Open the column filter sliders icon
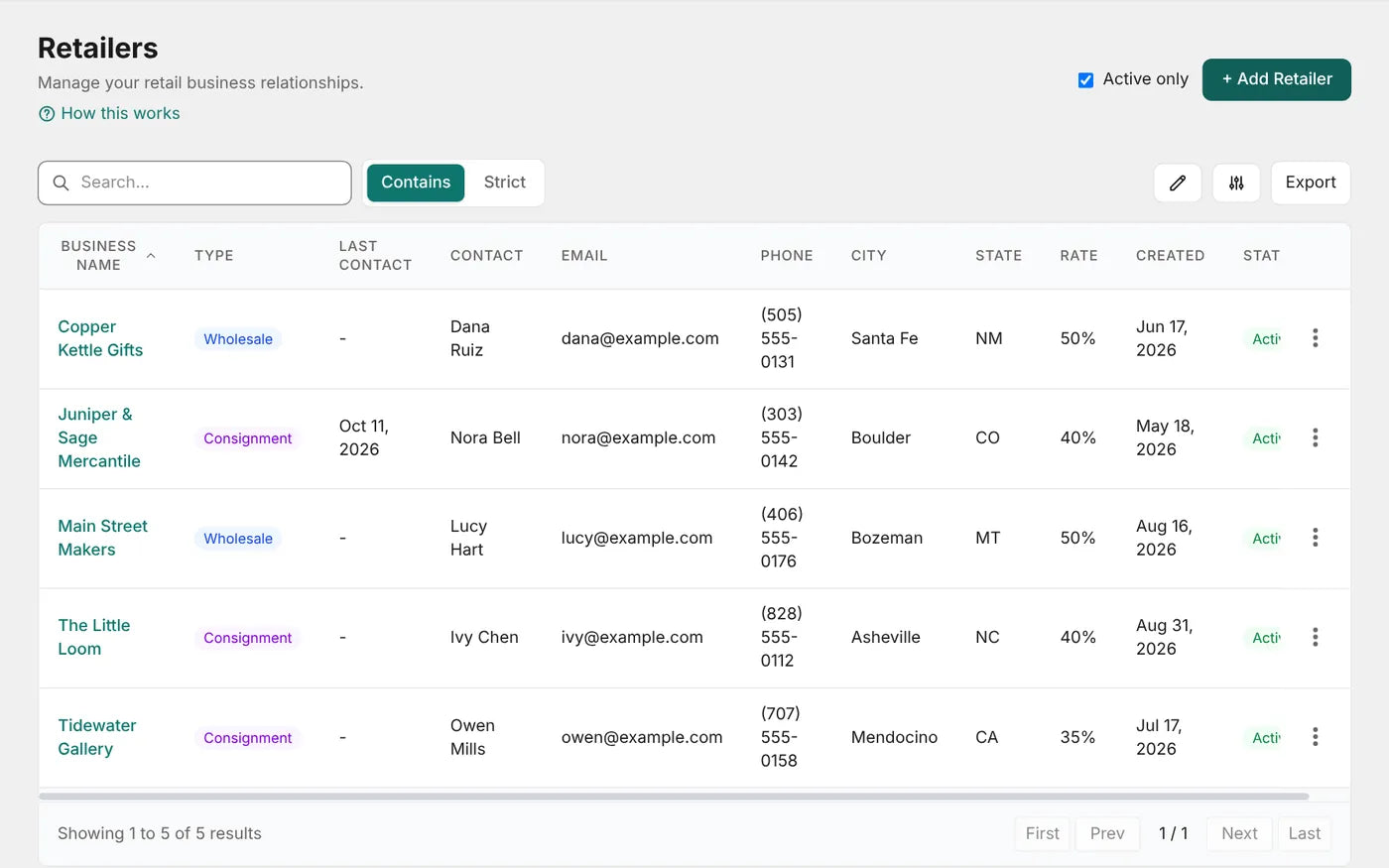The image size is (1389, 868). pos(1236,183)
